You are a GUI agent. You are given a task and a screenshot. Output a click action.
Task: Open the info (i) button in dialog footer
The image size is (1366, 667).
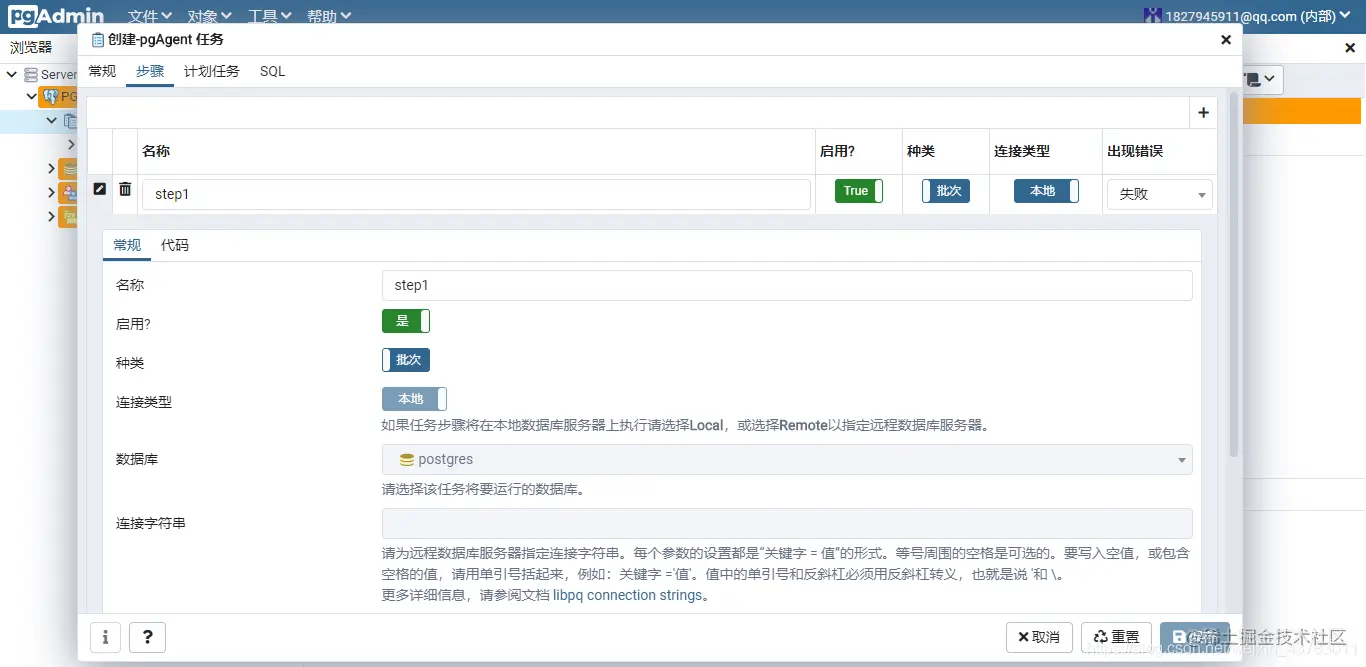point(105,637)
